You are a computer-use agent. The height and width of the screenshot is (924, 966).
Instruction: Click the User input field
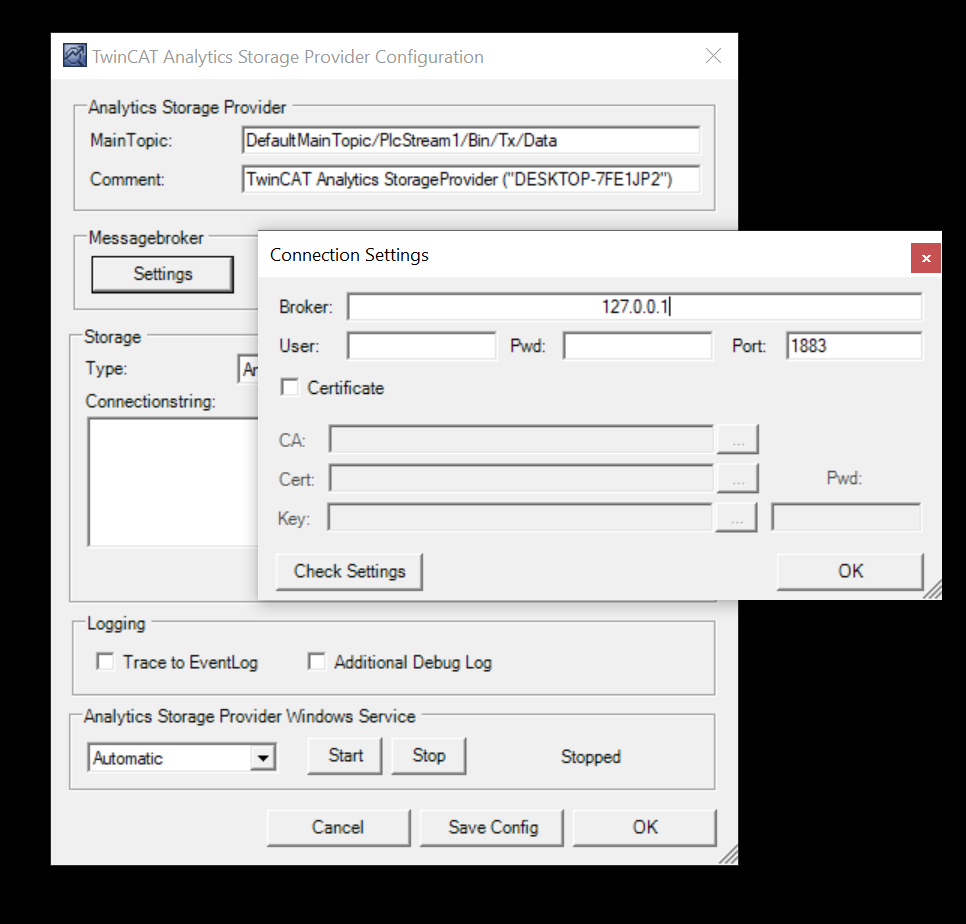(x=421, y=346)
